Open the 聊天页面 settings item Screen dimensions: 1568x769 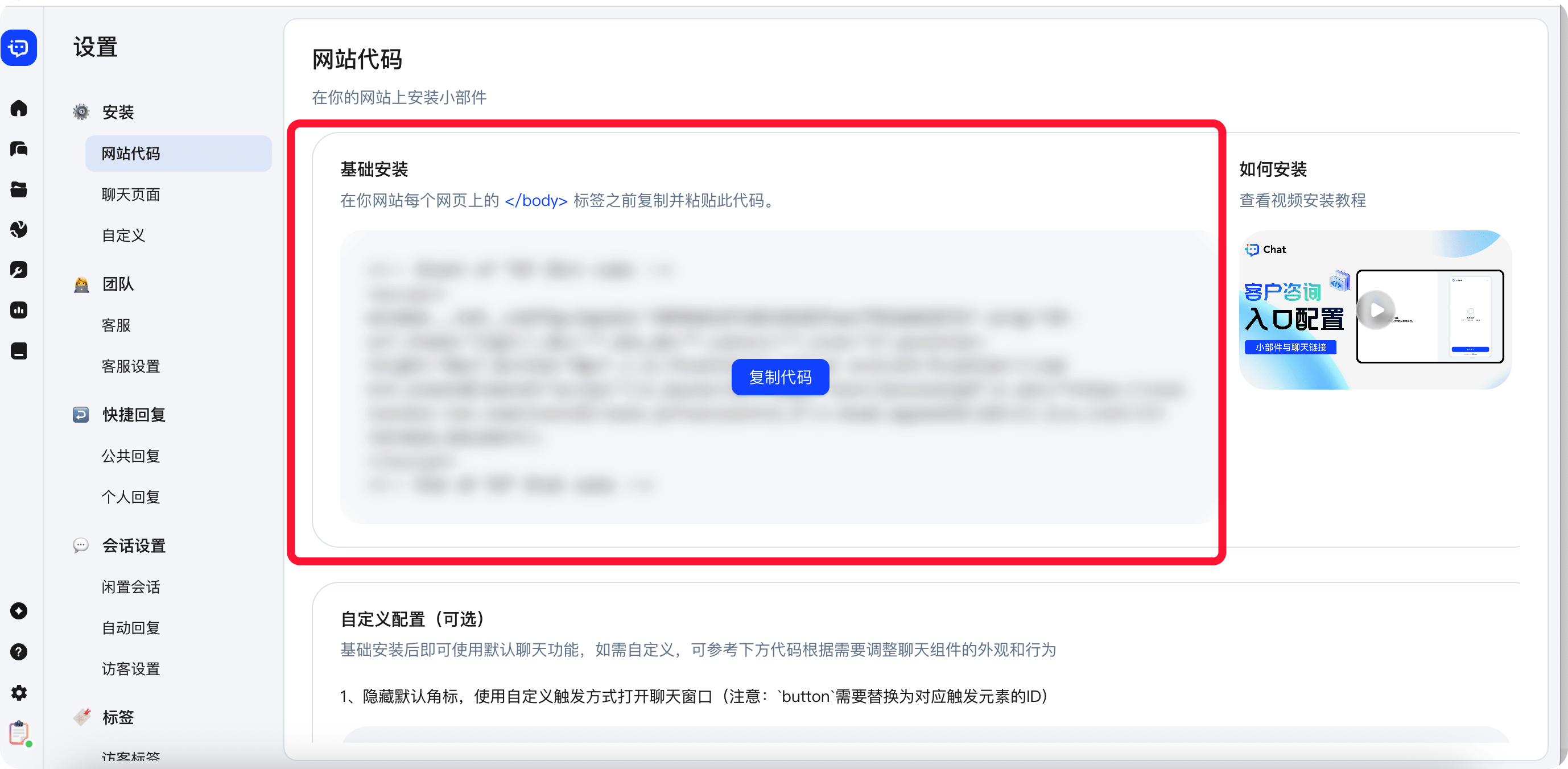click(131, 195)
